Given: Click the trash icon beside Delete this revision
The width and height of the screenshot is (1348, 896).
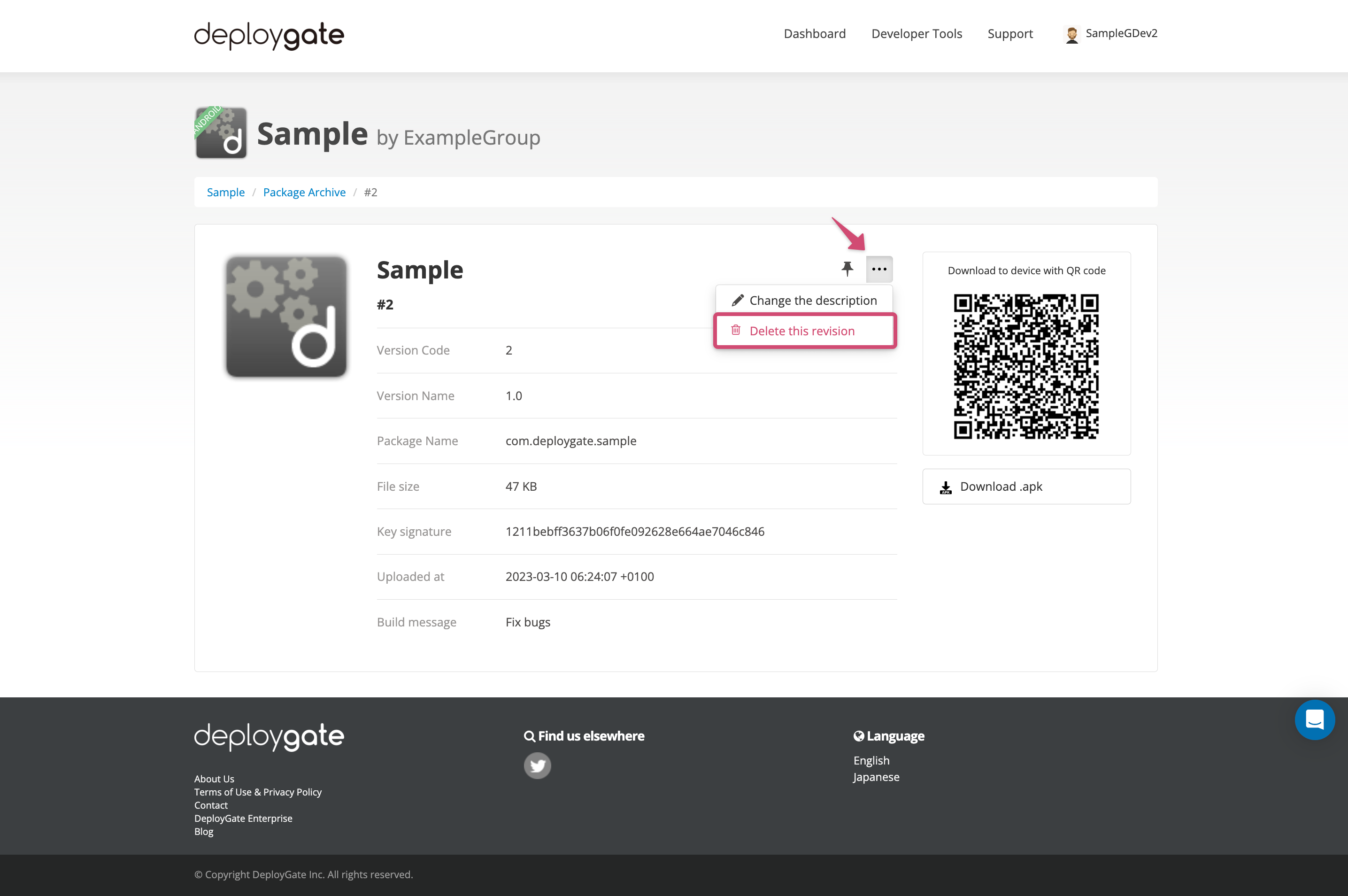Looking at the screenshot, I should [736, 330].
